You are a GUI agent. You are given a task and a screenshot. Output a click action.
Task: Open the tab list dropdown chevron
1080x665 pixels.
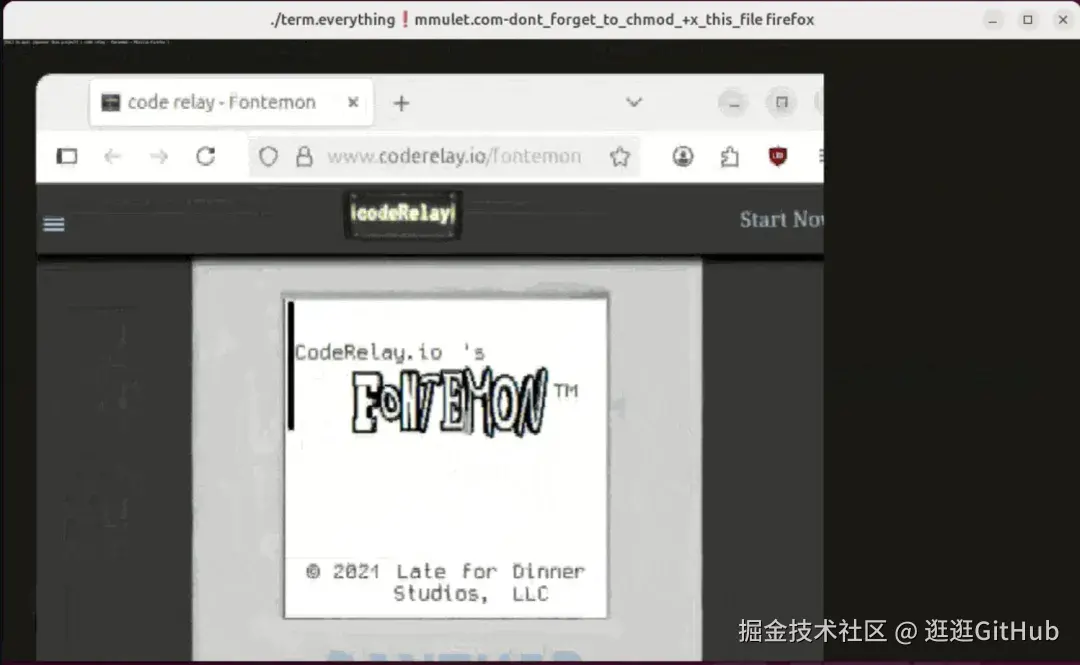(x=633, y=102)
